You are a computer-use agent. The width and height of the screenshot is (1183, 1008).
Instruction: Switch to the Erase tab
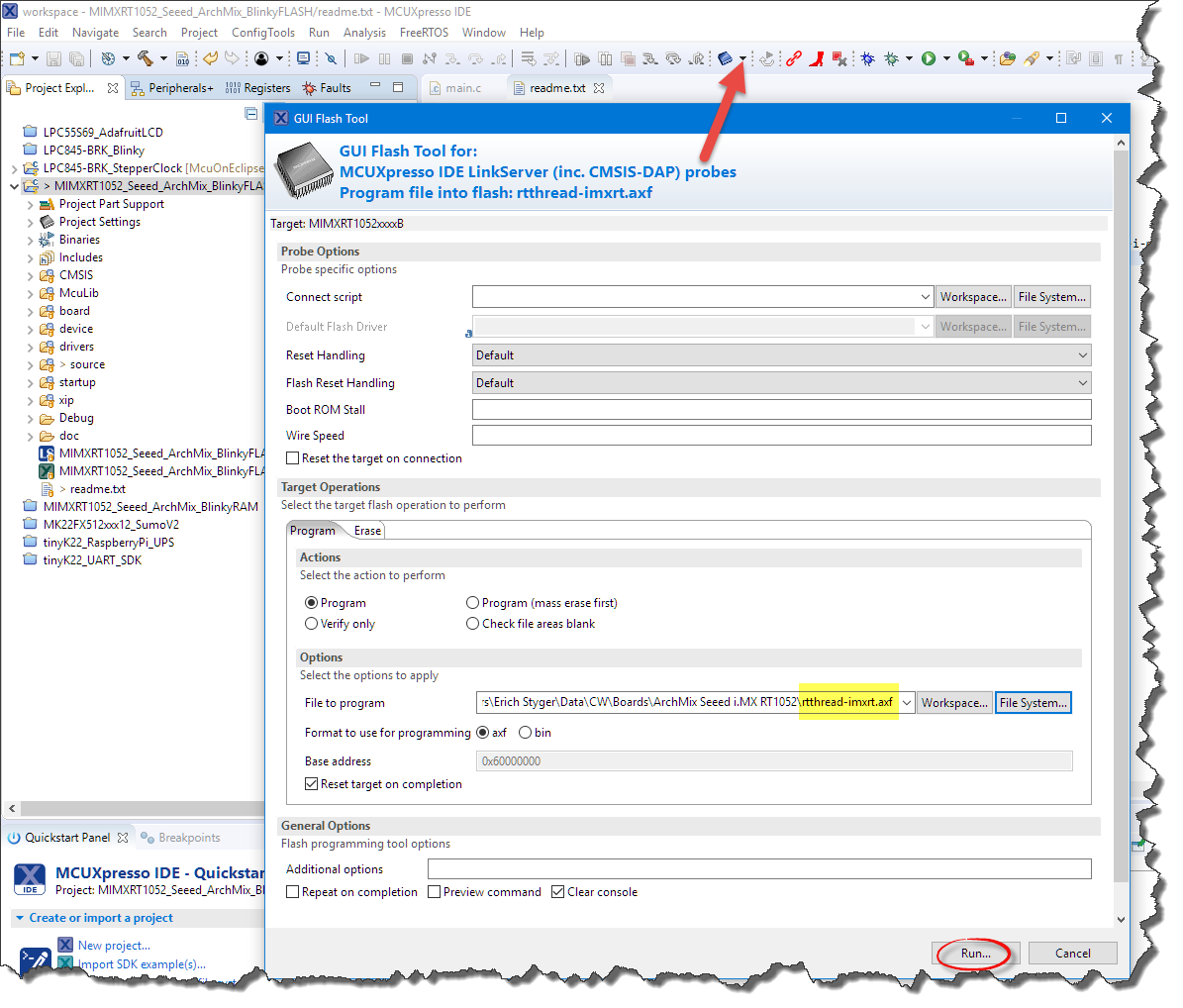[367, 531]
